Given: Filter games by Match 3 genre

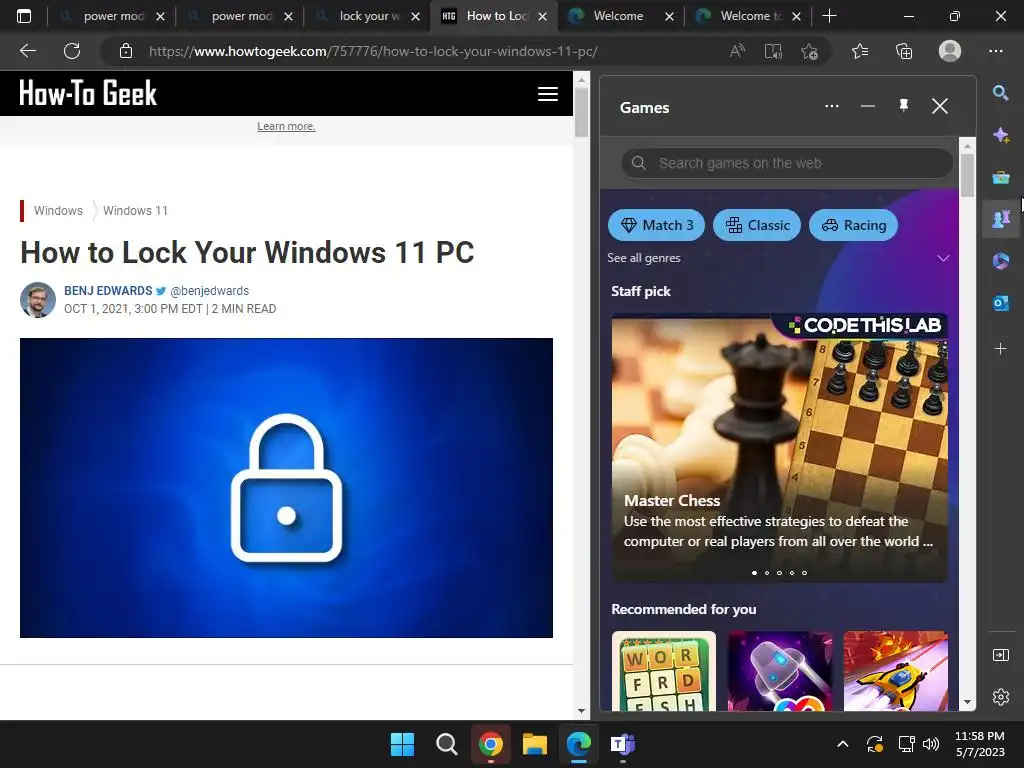Looking at the screenshot, I should (x=656, y=225).
